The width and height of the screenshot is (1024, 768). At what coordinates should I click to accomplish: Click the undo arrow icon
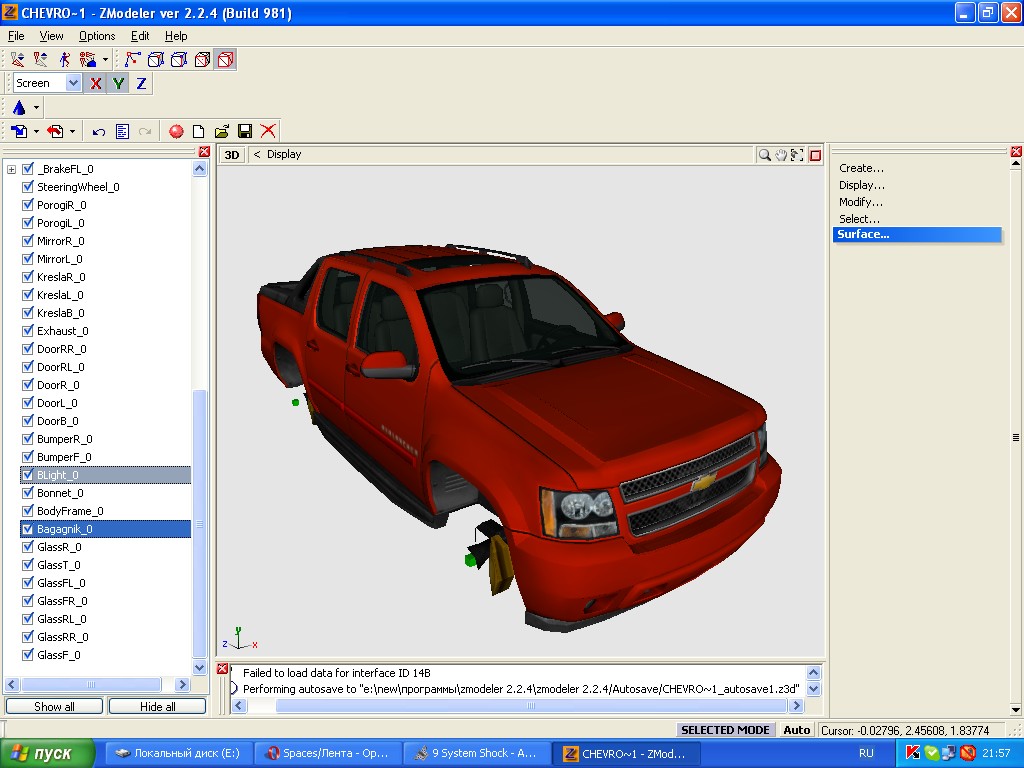click(x=99, y=131)
